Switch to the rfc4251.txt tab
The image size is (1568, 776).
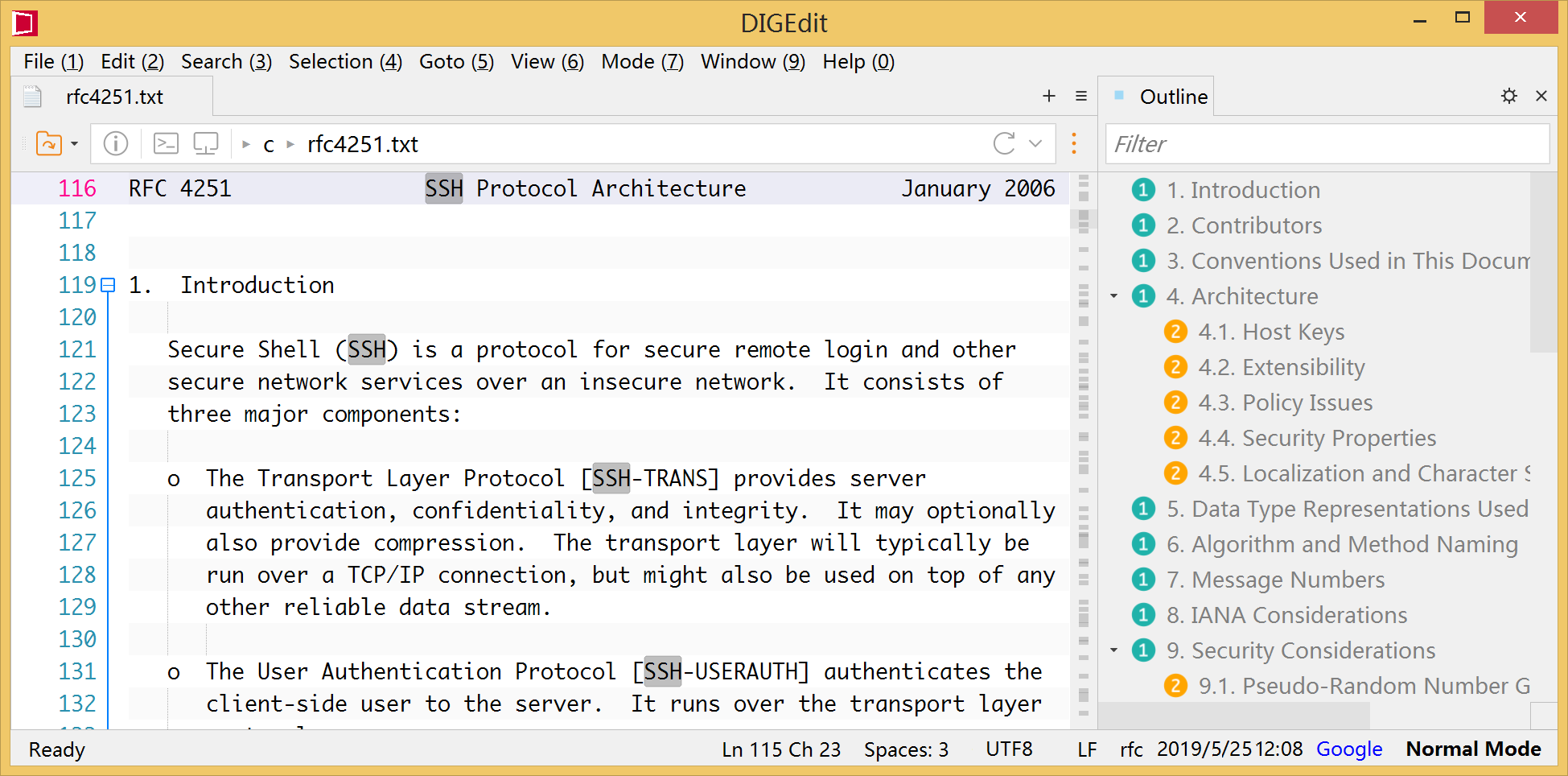pyautogui.click(x=114, y=97)
